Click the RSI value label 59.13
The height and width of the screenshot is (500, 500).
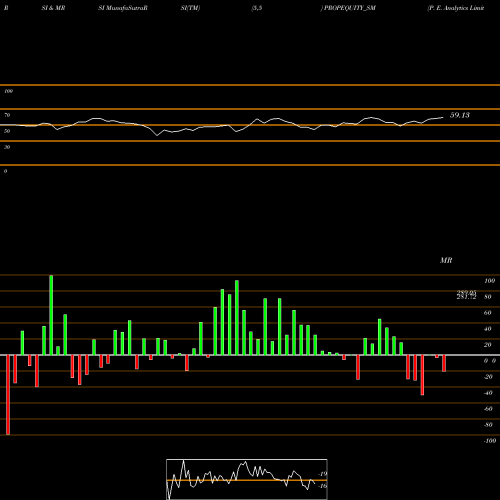(x=460, y=115)
